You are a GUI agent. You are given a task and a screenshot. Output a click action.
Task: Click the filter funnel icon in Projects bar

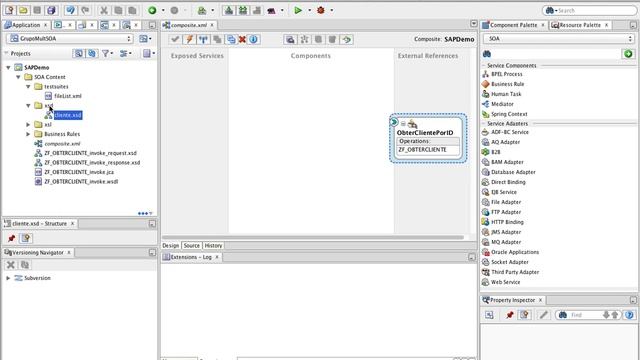pyautogui.click(x=107, y=53)
